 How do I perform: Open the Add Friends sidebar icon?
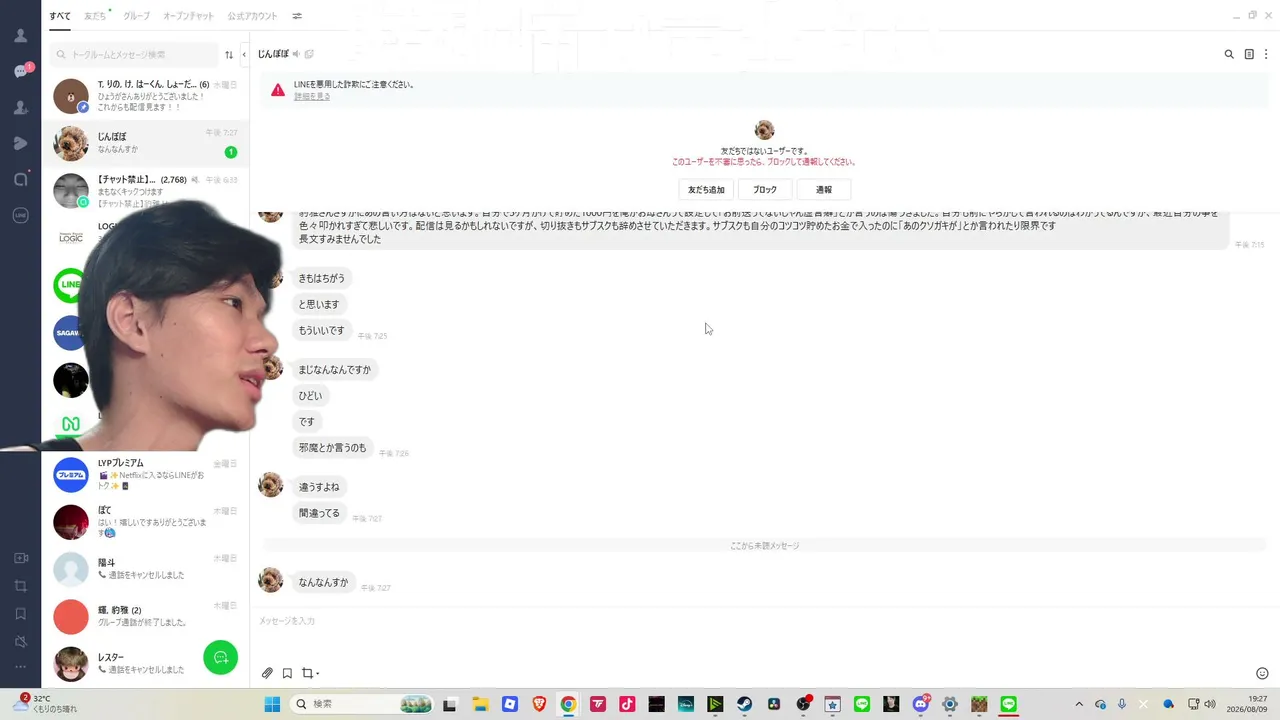pyautogui.click(x=20, y=107)
